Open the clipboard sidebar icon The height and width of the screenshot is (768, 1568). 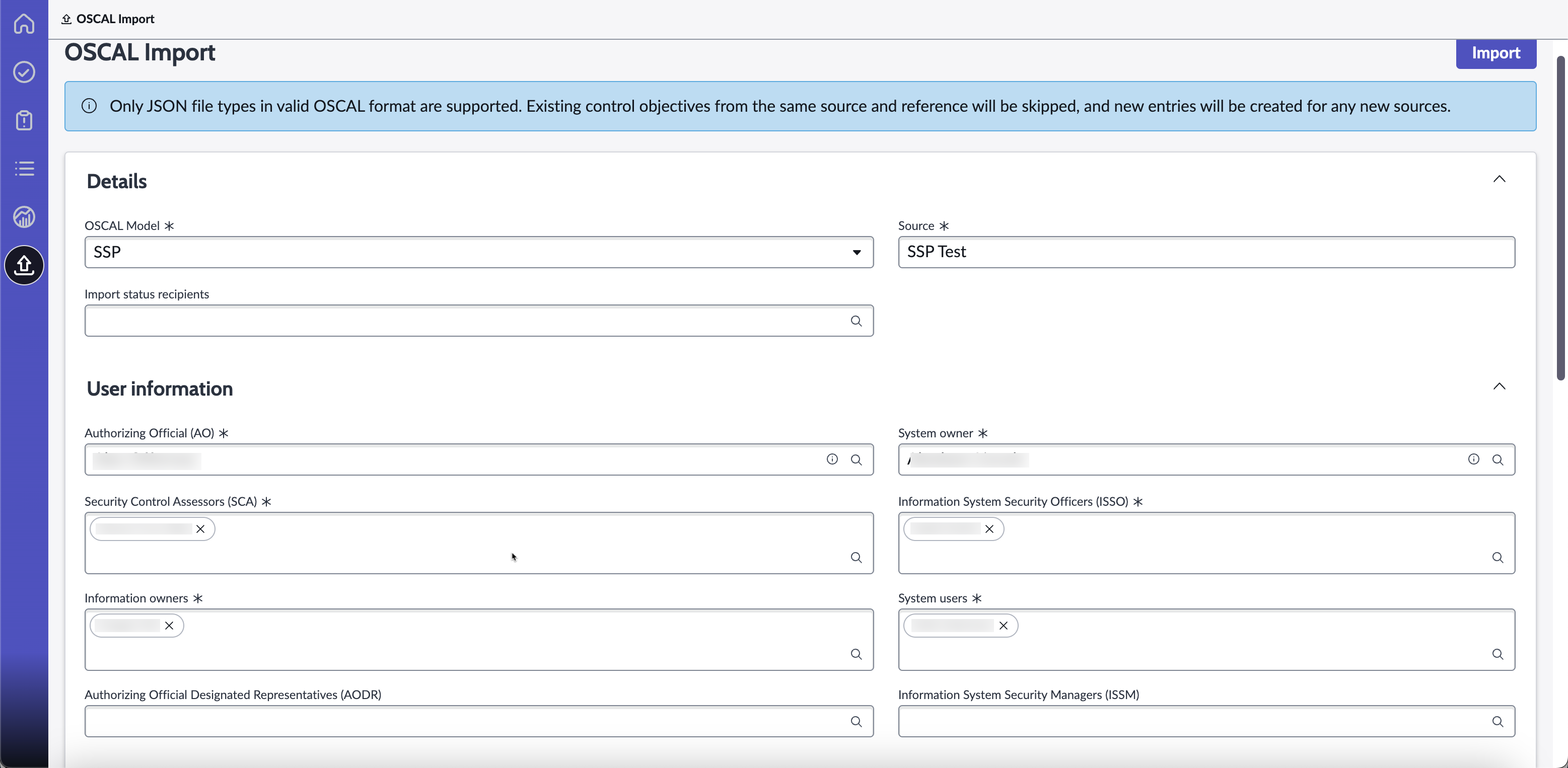point(24,120)
